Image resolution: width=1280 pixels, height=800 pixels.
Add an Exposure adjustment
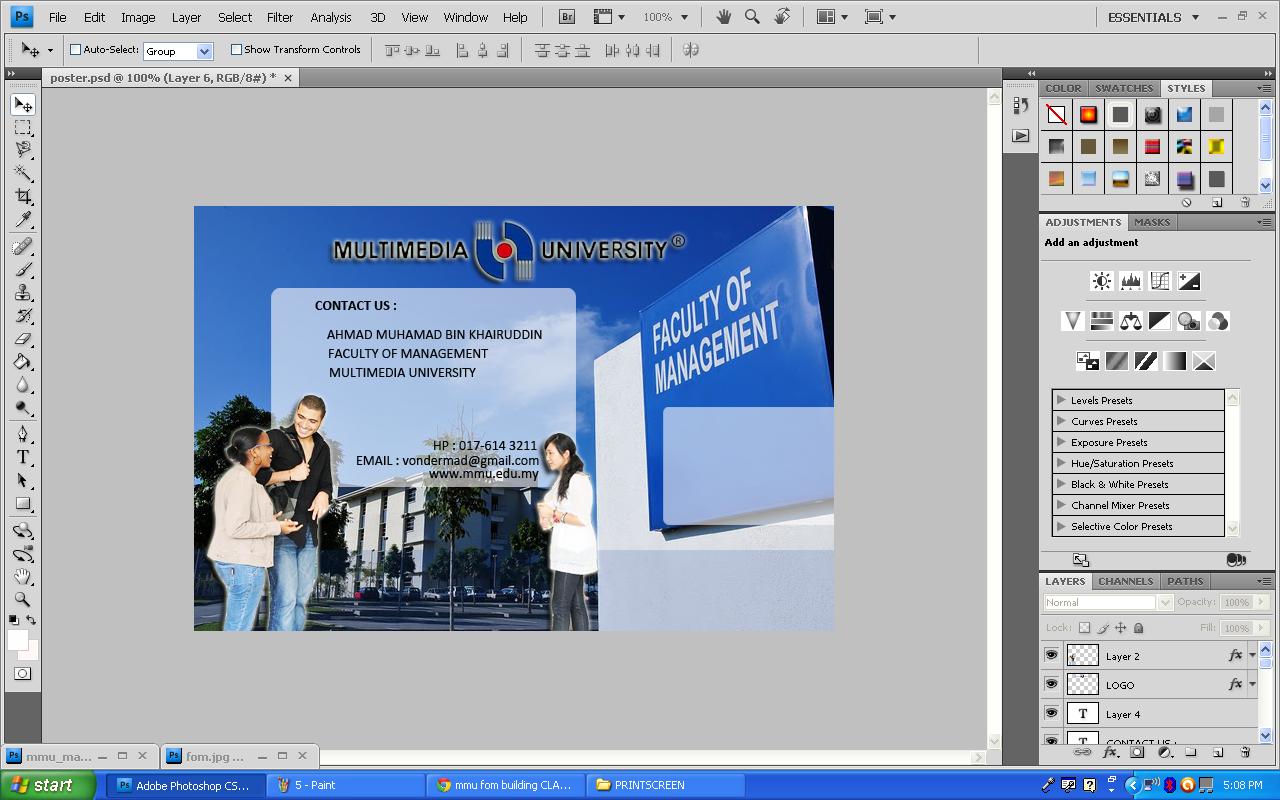1189,281
